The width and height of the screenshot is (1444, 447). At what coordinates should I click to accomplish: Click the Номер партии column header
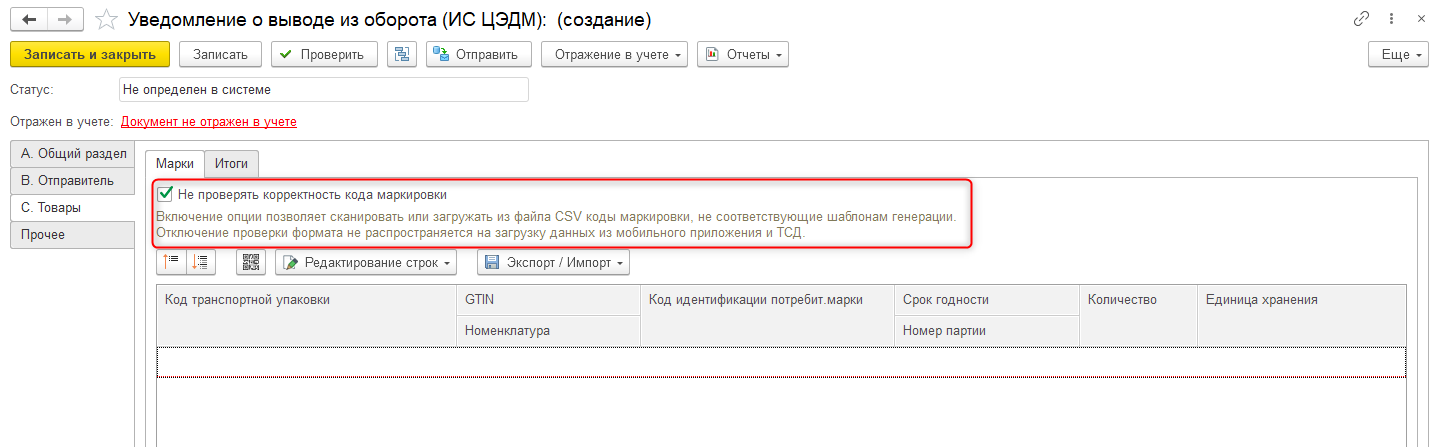pyautogui.click(x=986, y=330)
